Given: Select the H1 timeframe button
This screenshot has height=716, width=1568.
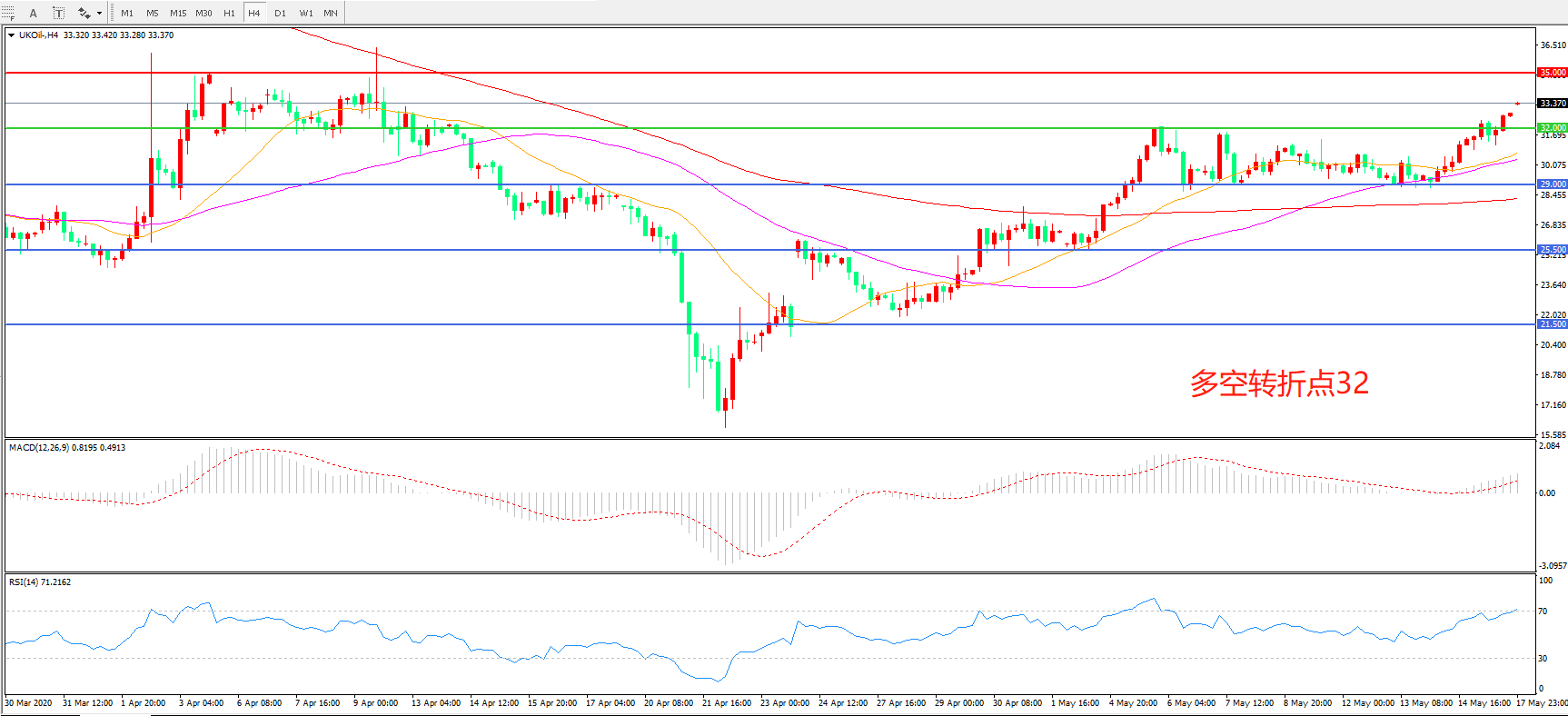Looking at the screenshot, I should (229, 13).
